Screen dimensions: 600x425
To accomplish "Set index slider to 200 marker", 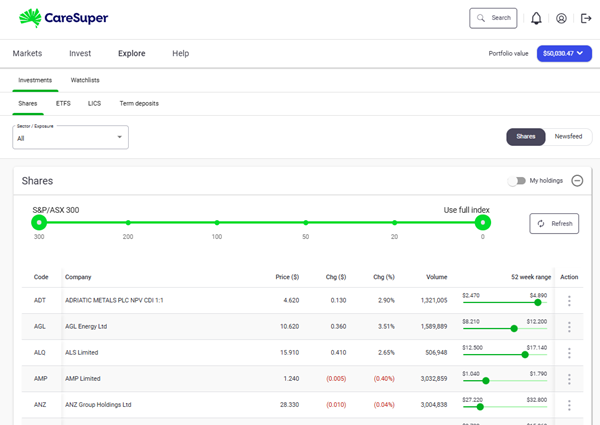I will click(128, 222).
